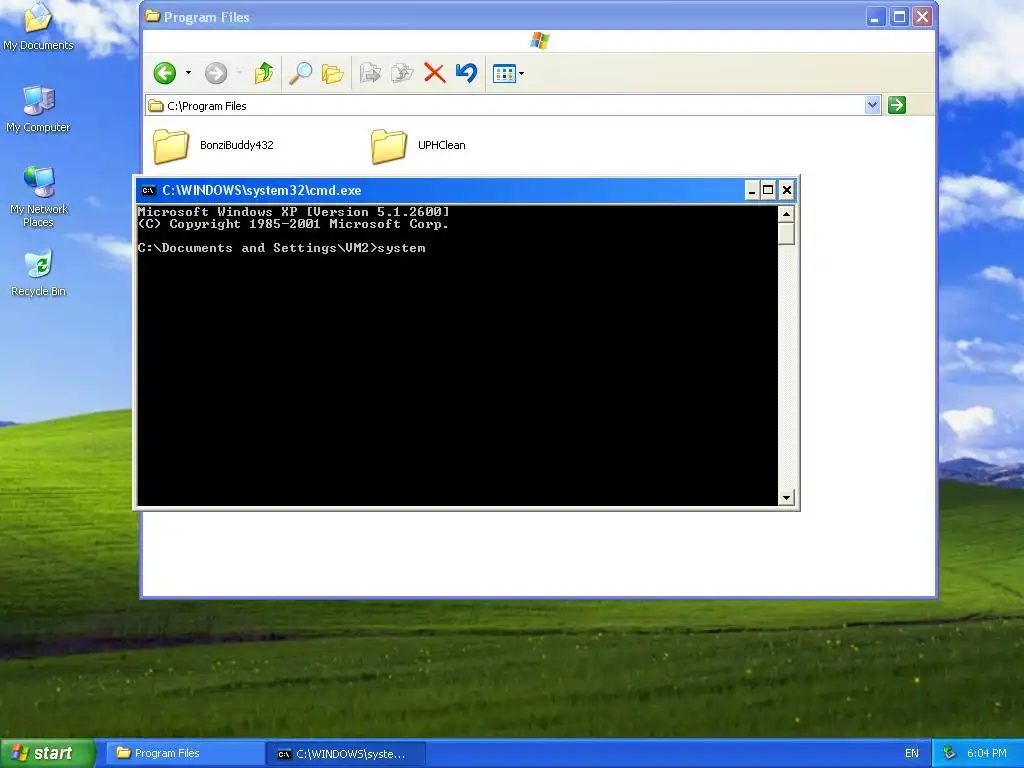Screen dimensions: 1024x768
Task: Toggle the Folders pane icon
Action: coord(332,74)
